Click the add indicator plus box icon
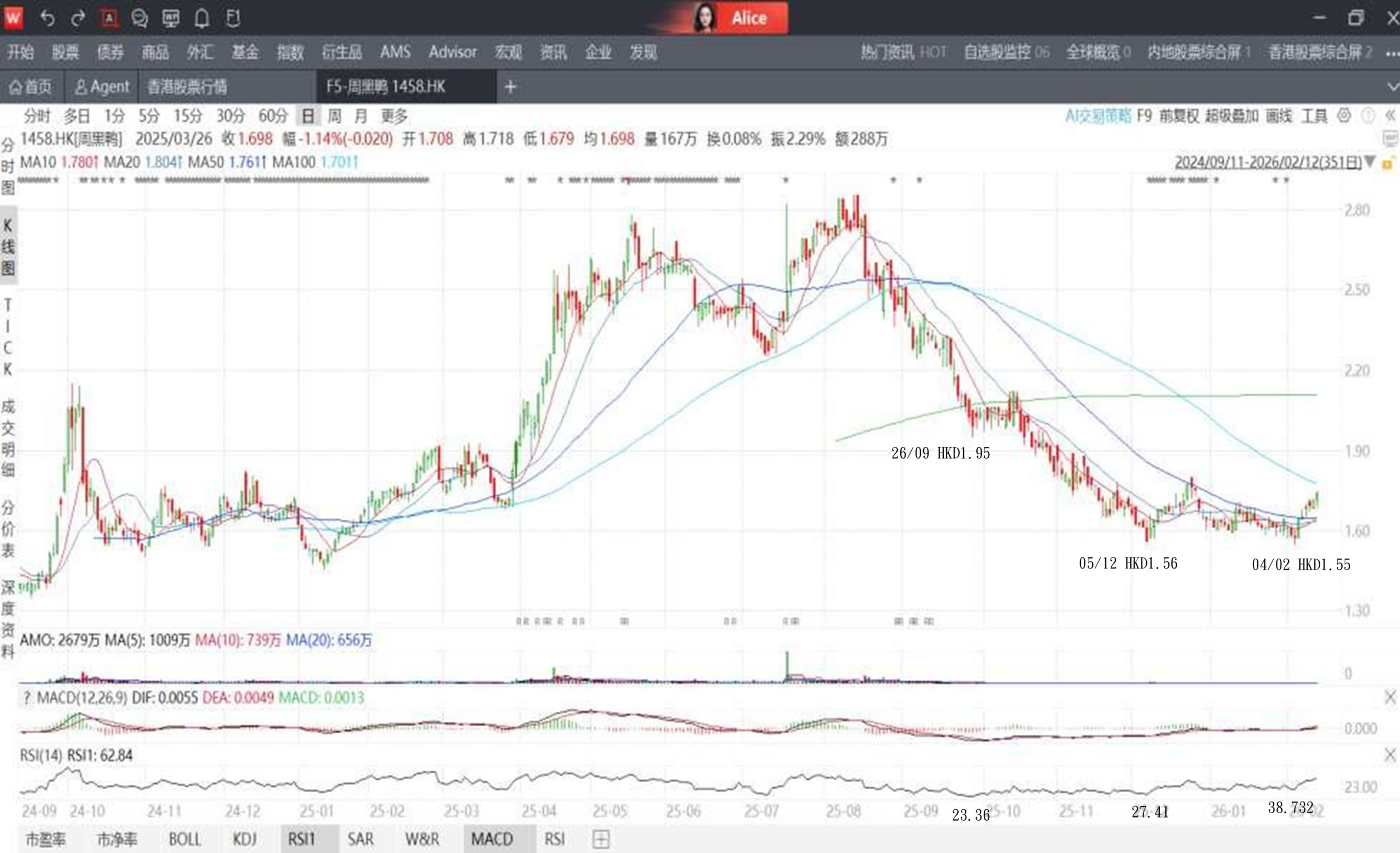 pyautogui.click(x=600, y=839)
